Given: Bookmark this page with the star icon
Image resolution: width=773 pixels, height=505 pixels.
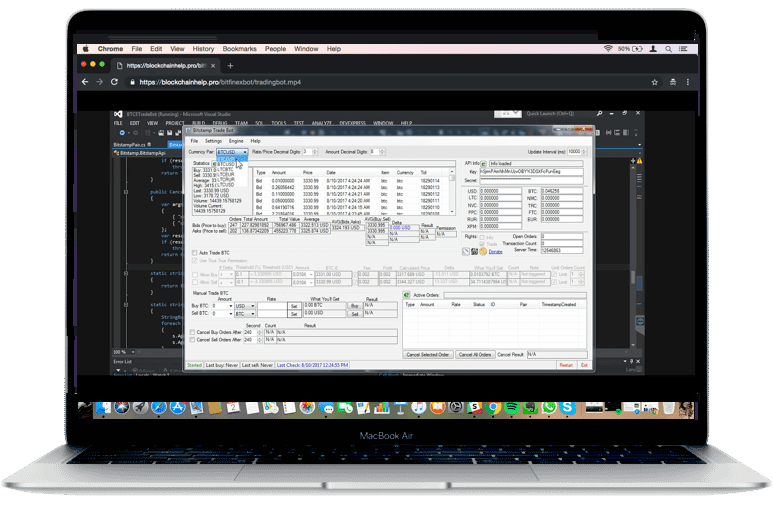Looking at the screenshot, I should pyautogui.click(x=655, y=82).
